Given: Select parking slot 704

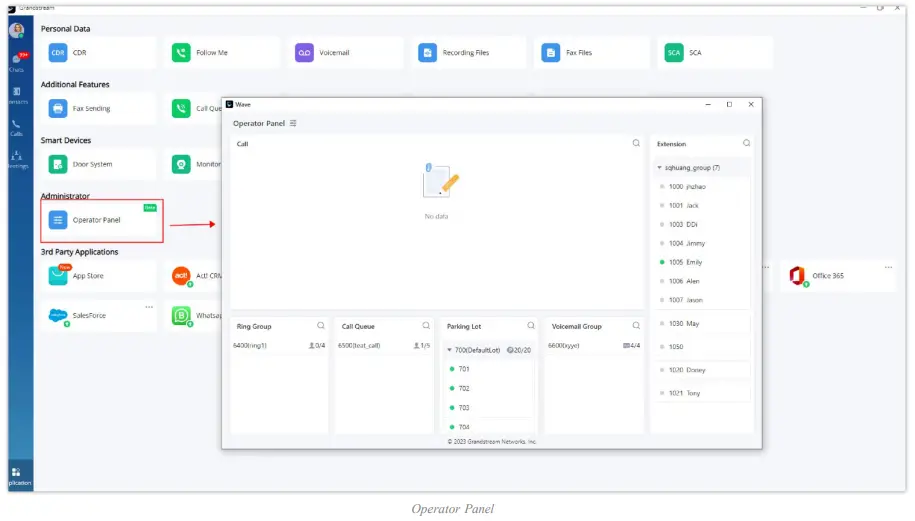Looking at the screenshot, I should coord(489,427).
